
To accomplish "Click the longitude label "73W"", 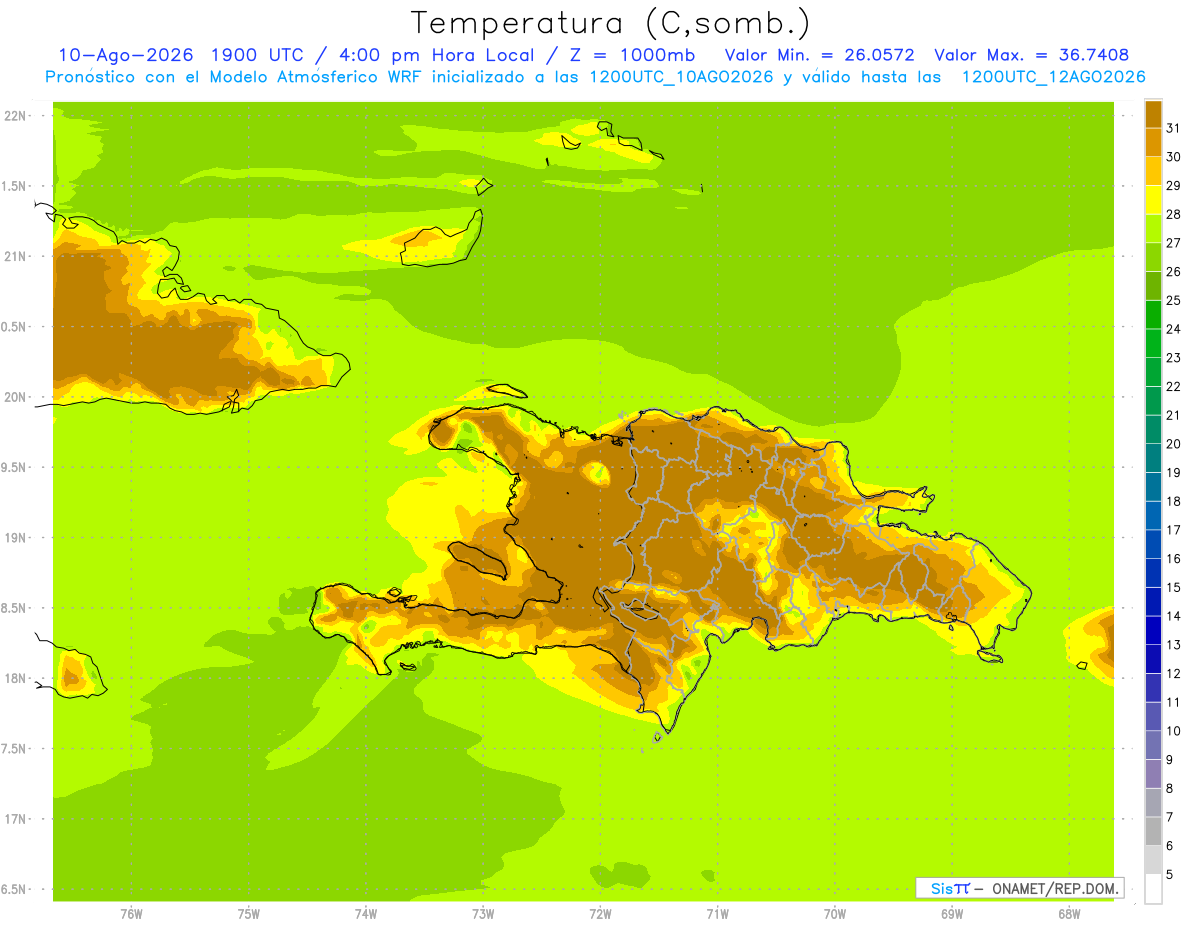I will (482, 914).
